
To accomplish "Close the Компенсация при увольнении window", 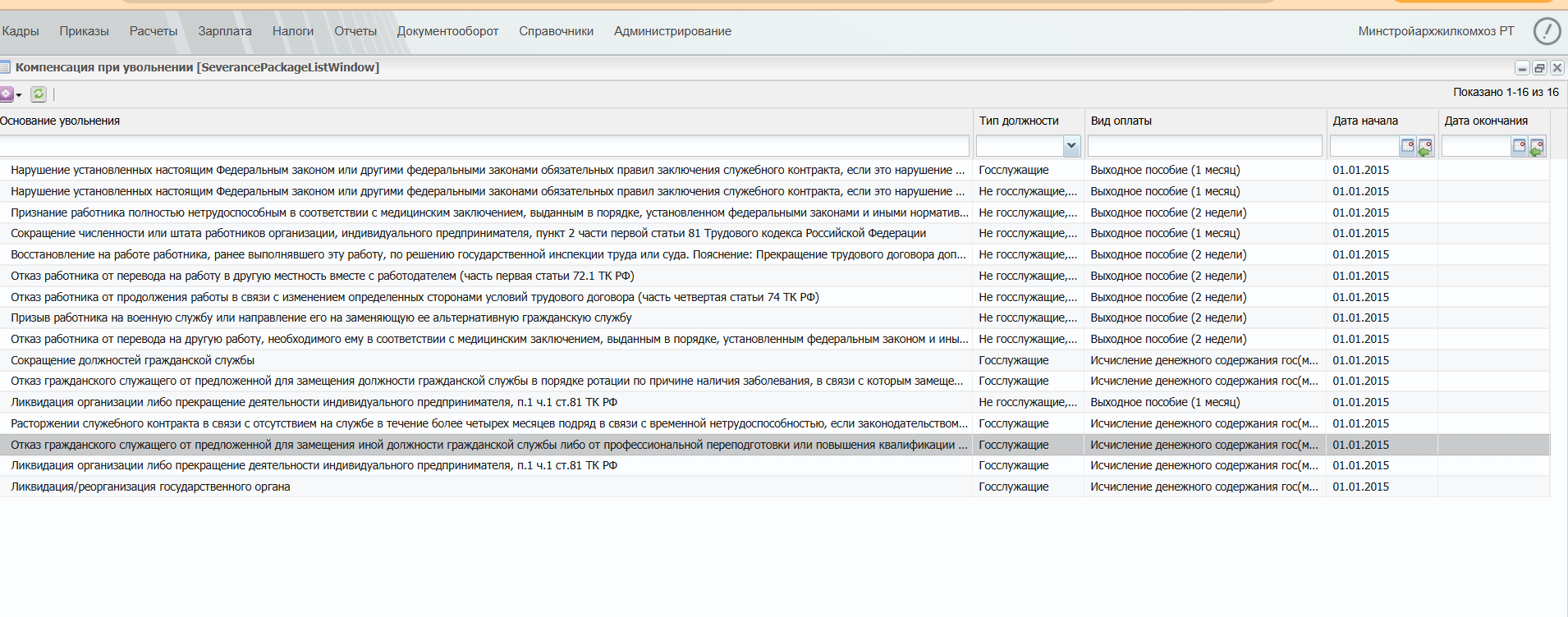I will 1557,68.
